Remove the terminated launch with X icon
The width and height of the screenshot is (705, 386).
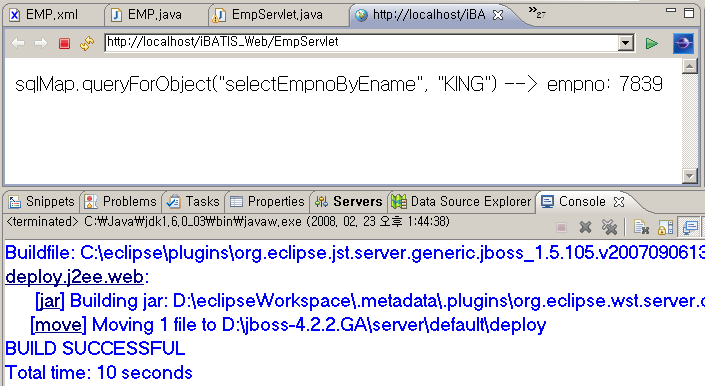tap(585, 228)
